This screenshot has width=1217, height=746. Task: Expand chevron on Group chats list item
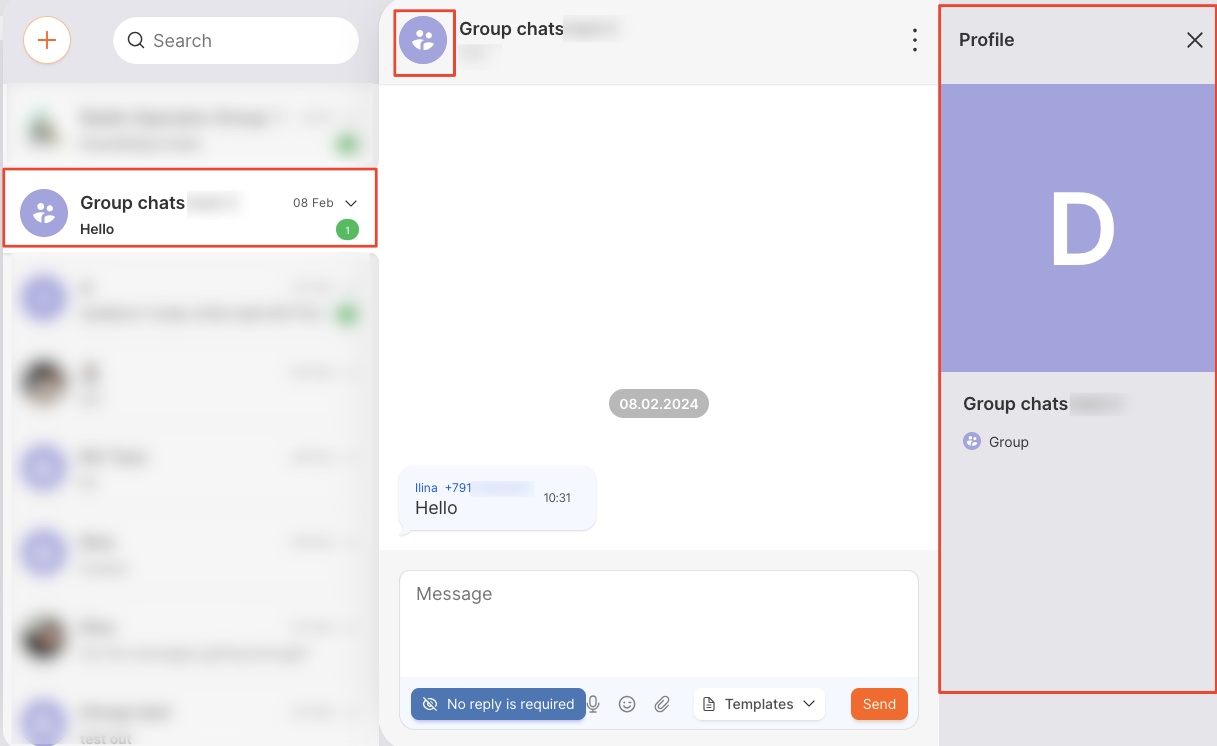point(350,203)
